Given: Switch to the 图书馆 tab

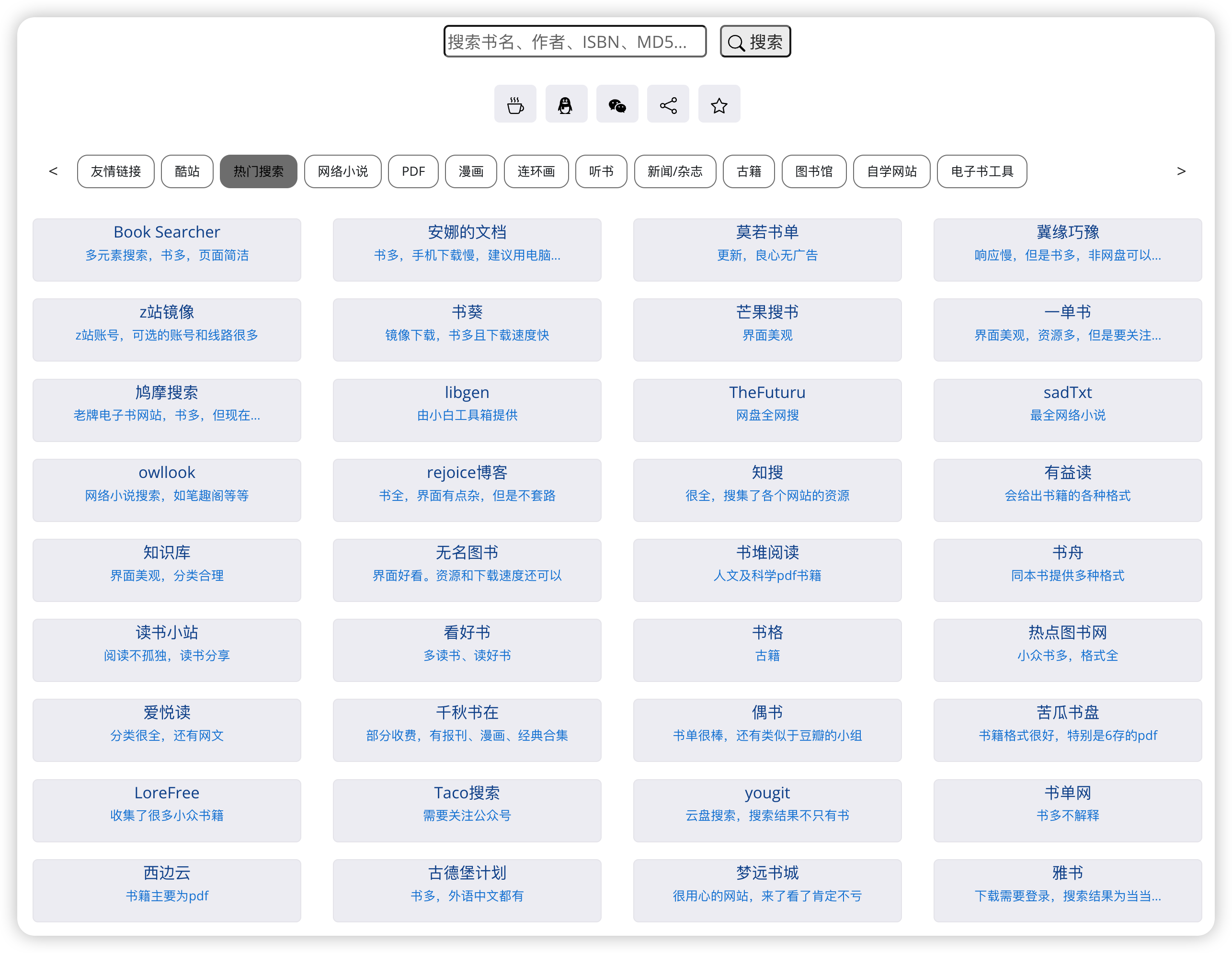Looking at the screenshot, I should (x=814, y=171).
